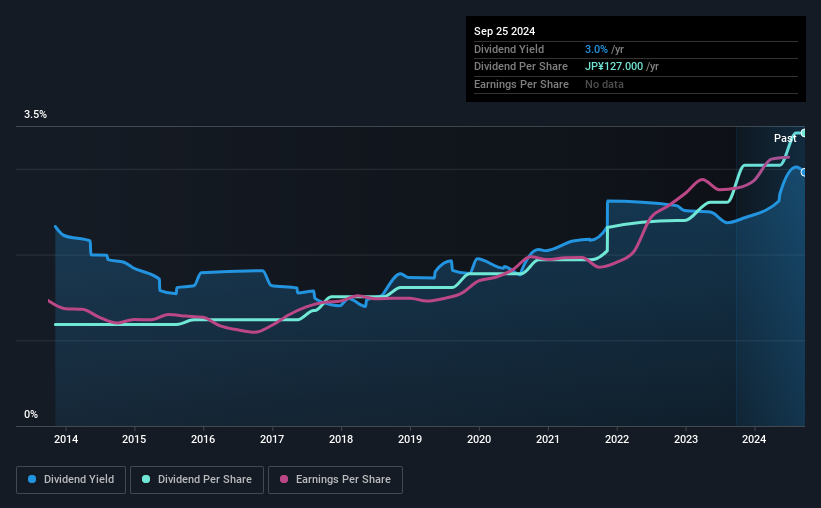Image resolution: width=821 pixels, height=508 pixels.
Task: Click the 0% y-axis label
Action: click(x=31, y=414)
